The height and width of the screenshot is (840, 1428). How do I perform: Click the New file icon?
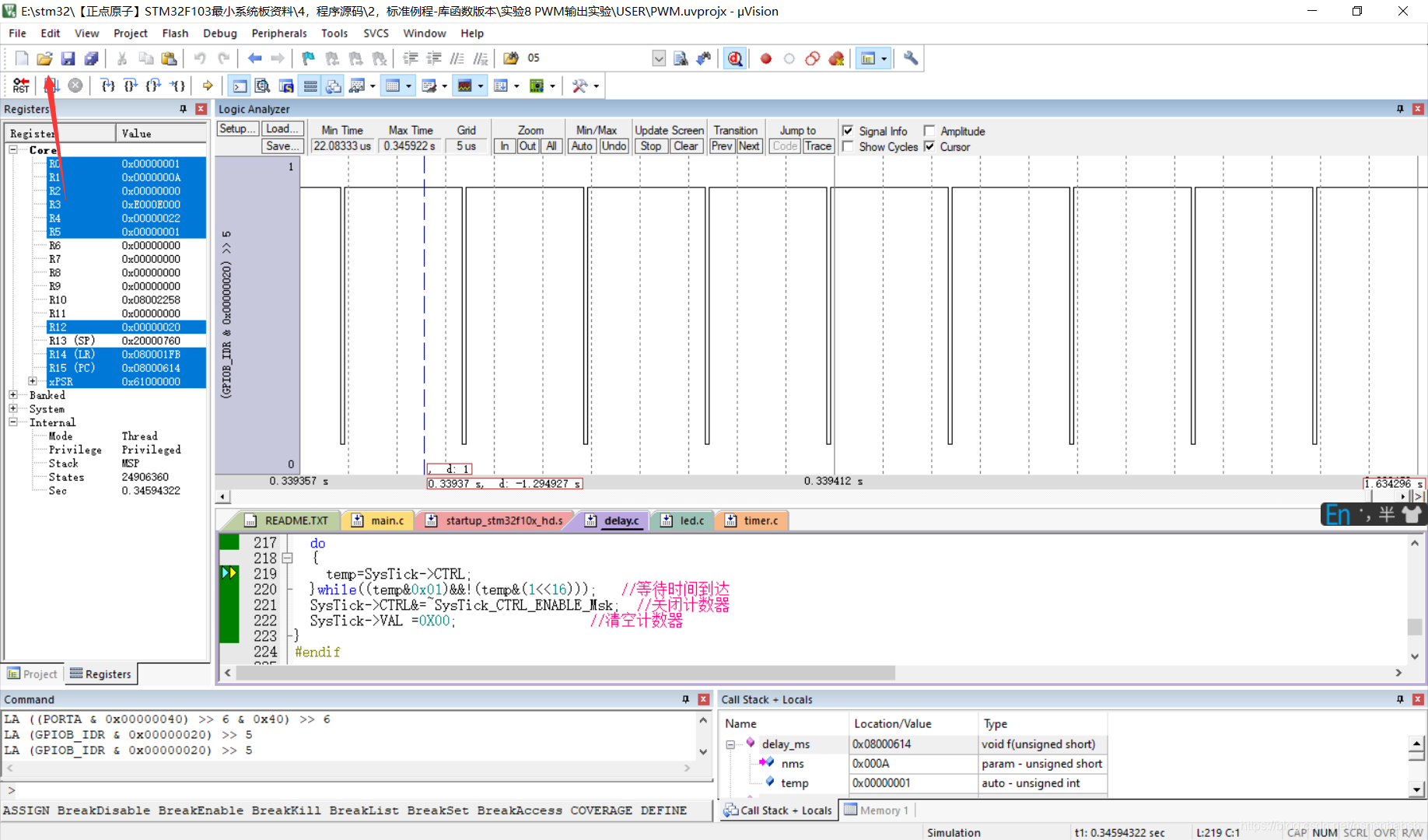22,58
